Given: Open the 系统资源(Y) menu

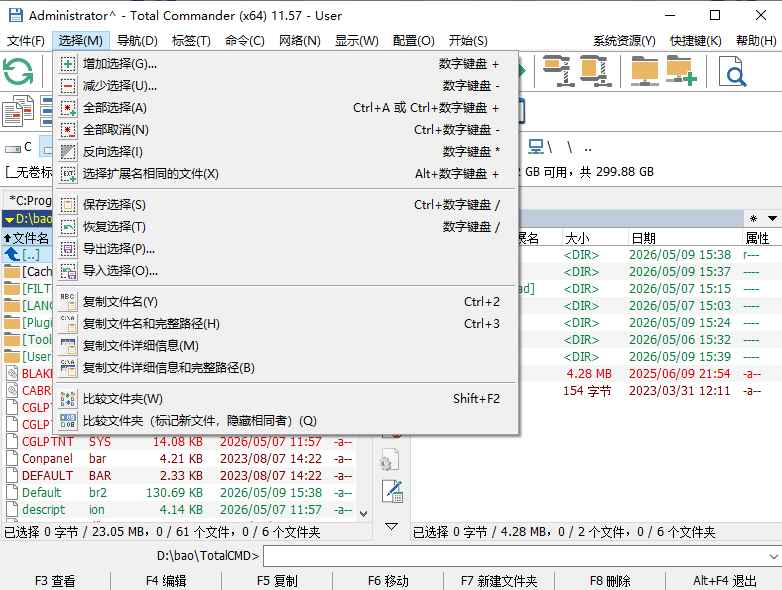Looking at the screenshot, I should click(x=624, y=40).
